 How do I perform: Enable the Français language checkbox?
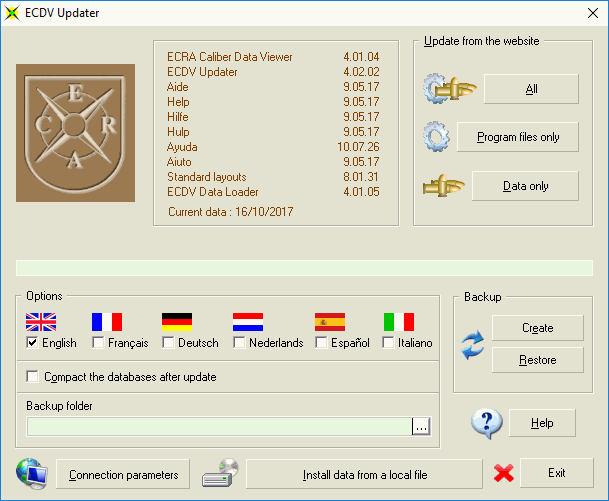[x=98, y=343]
